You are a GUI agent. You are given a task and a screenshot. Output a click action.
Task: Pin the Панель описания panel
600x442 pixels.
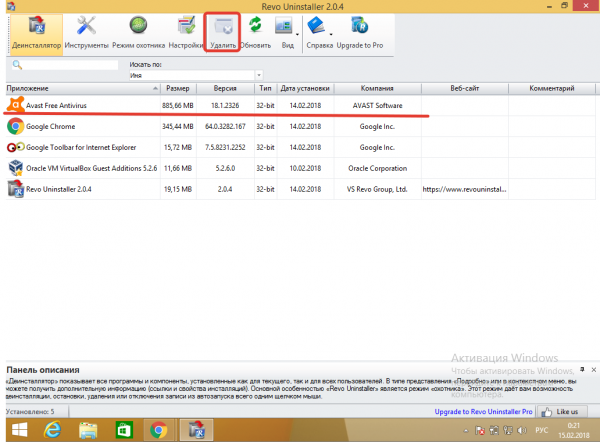pyautogui.click(x=582, y=369)
